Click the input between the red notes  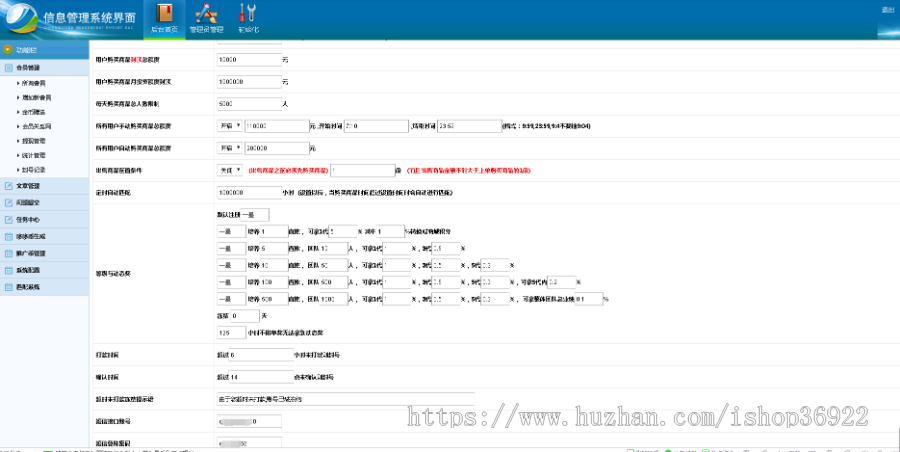[363, 171]
